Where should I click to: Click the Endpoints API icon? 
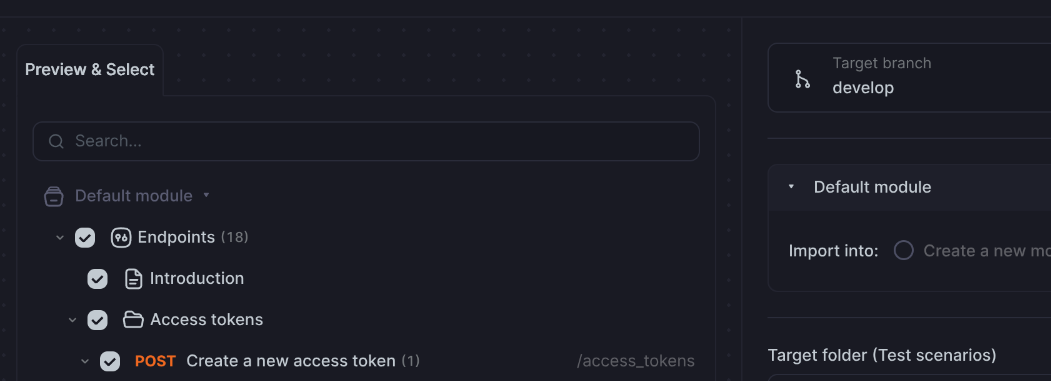coord(121,237)
